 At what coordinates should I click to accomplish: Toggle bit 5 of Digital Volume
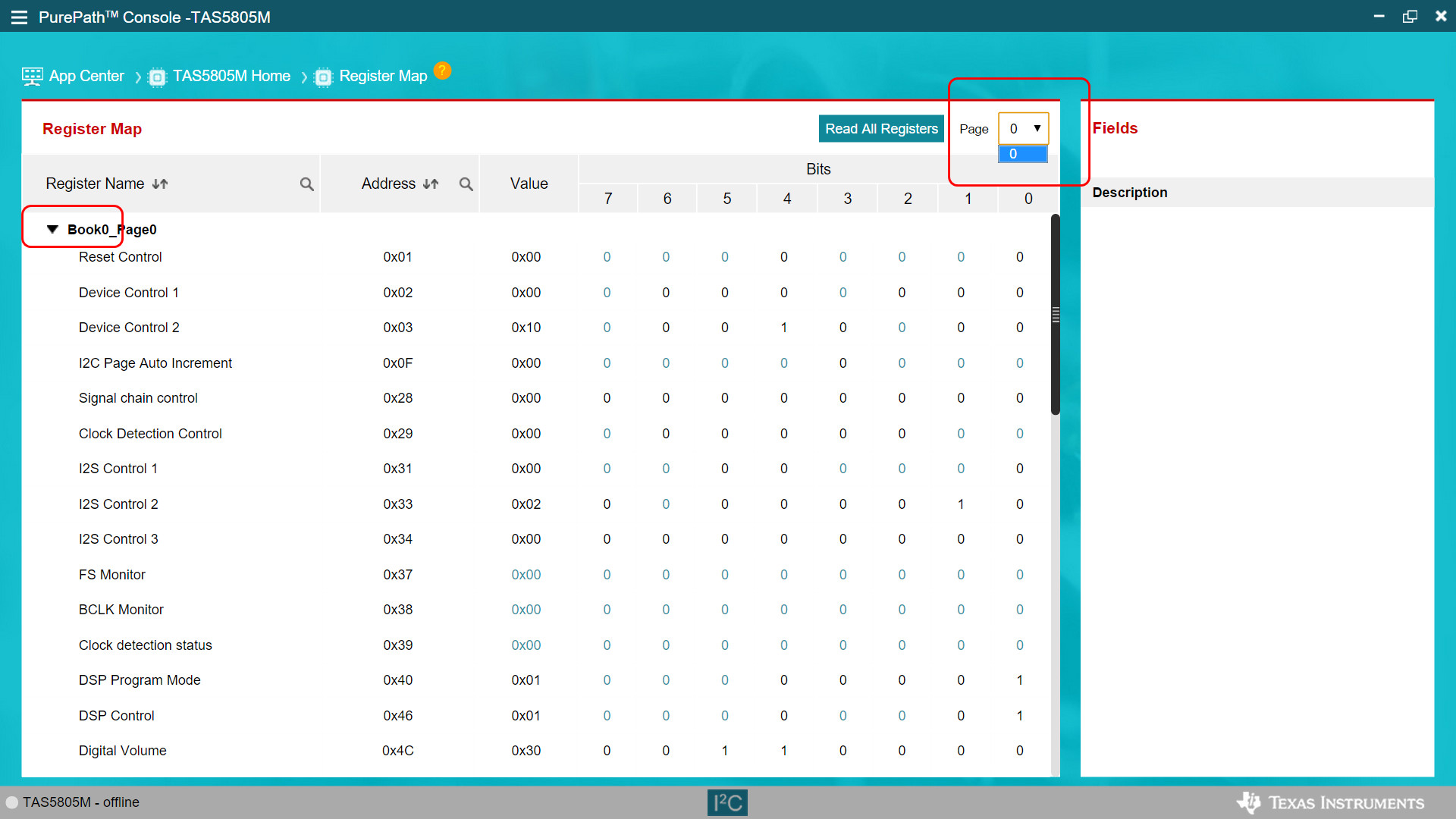coord(724,751)
